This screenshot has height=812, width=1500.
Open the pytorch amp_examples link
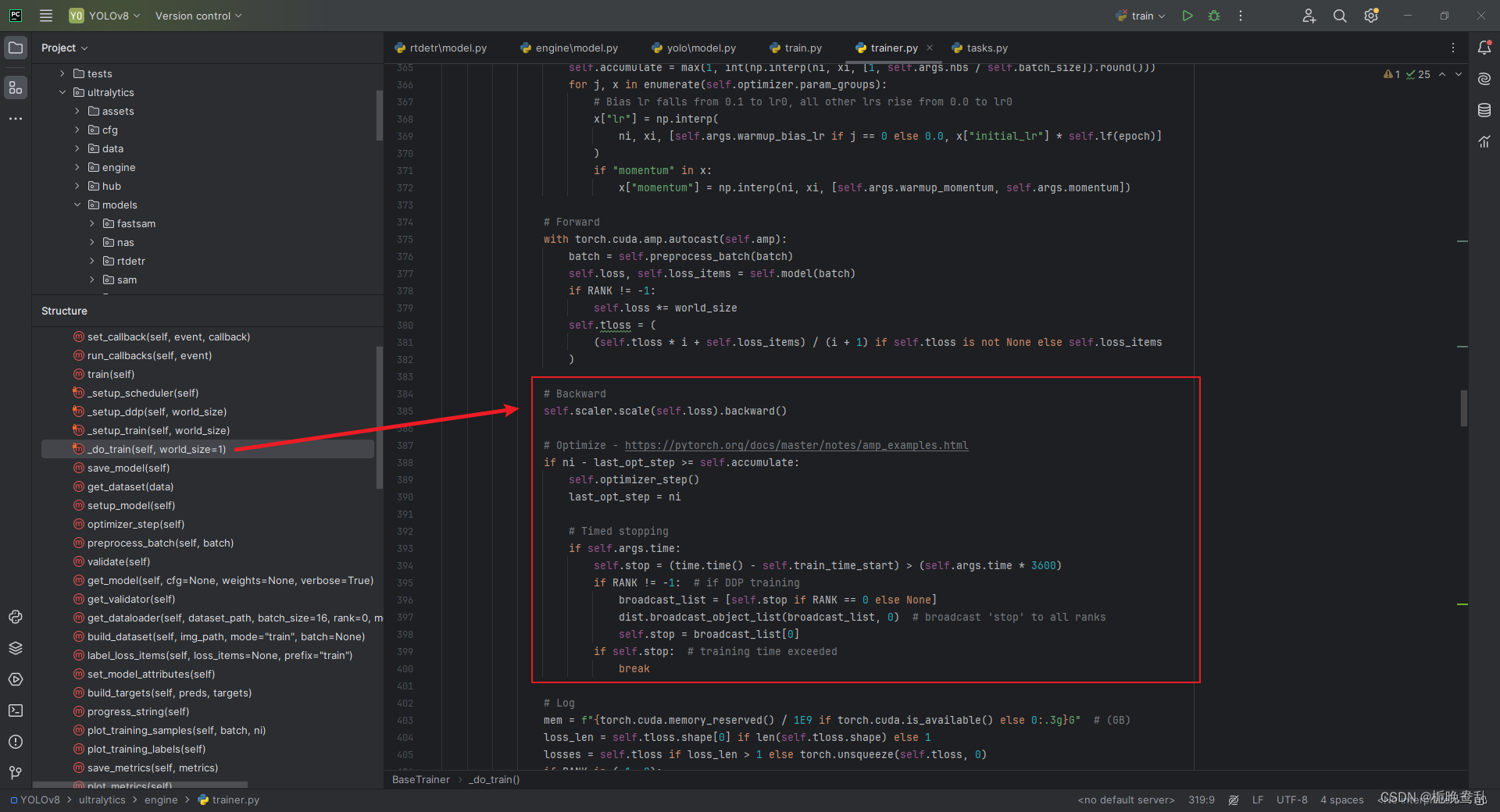(x=796, y=445)
